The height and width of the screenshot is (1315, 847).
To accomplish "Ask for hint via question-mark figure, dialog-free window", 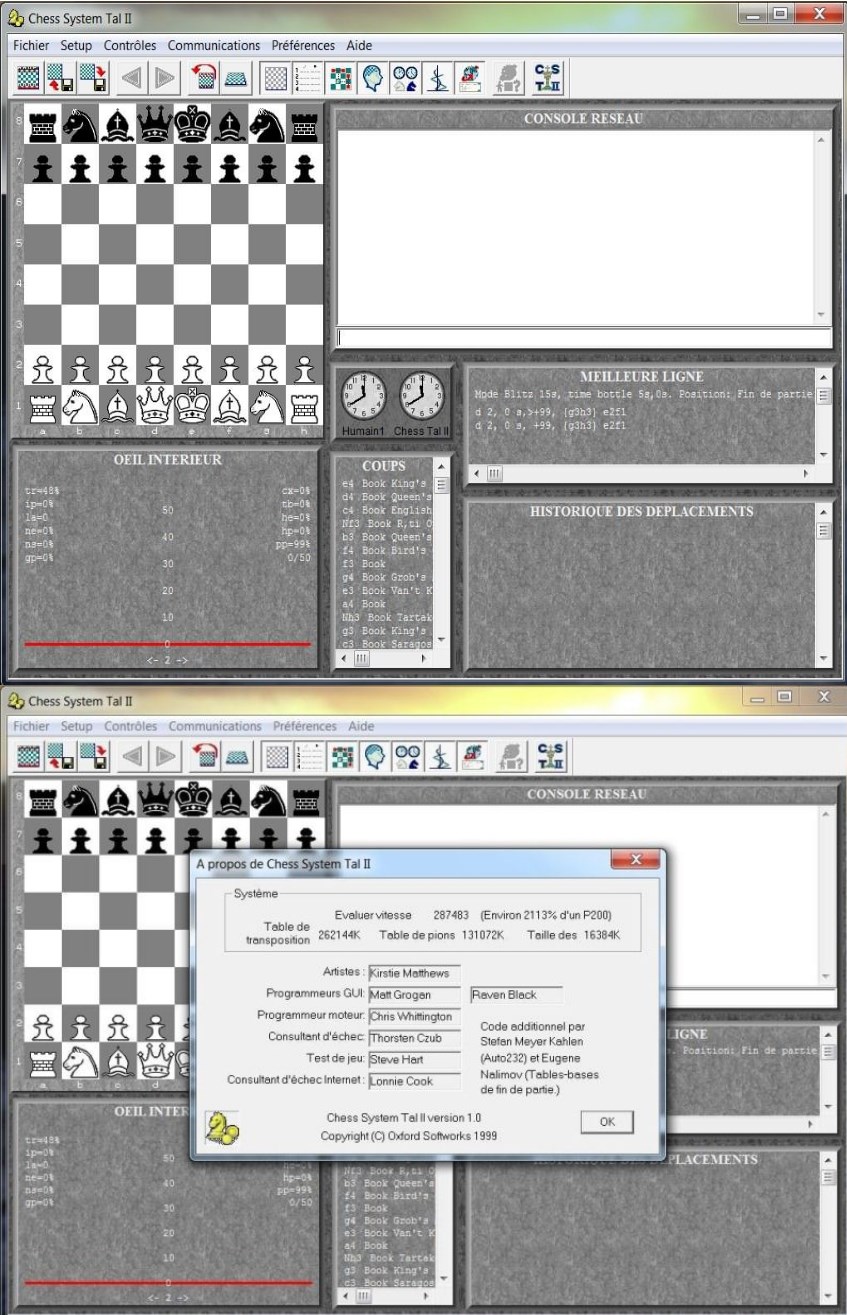I will tap(508, 78).
